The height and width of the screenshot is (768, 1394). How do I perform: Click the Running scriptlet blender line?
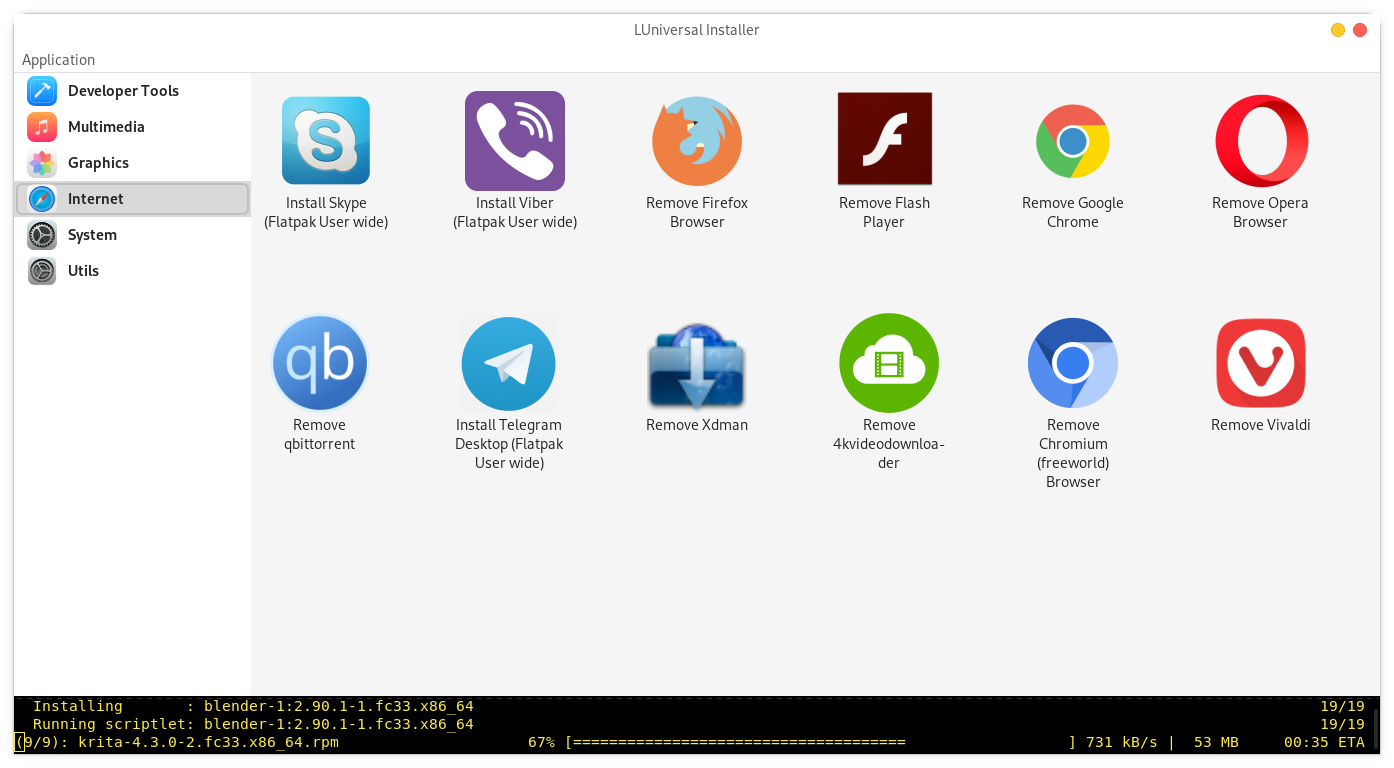[253, 724]
